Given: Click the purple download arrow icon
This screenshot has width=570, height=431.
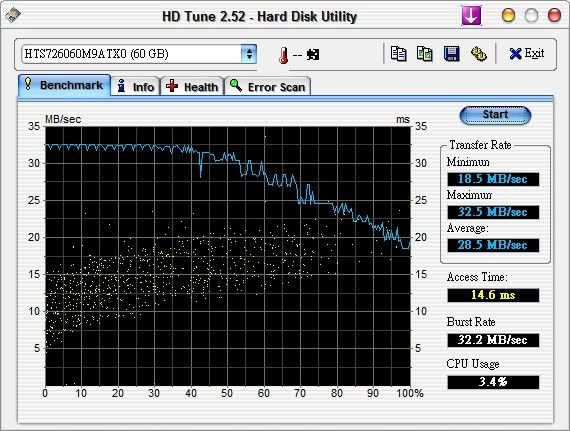Looking at the screenshot, I should [x=471, y=16].
